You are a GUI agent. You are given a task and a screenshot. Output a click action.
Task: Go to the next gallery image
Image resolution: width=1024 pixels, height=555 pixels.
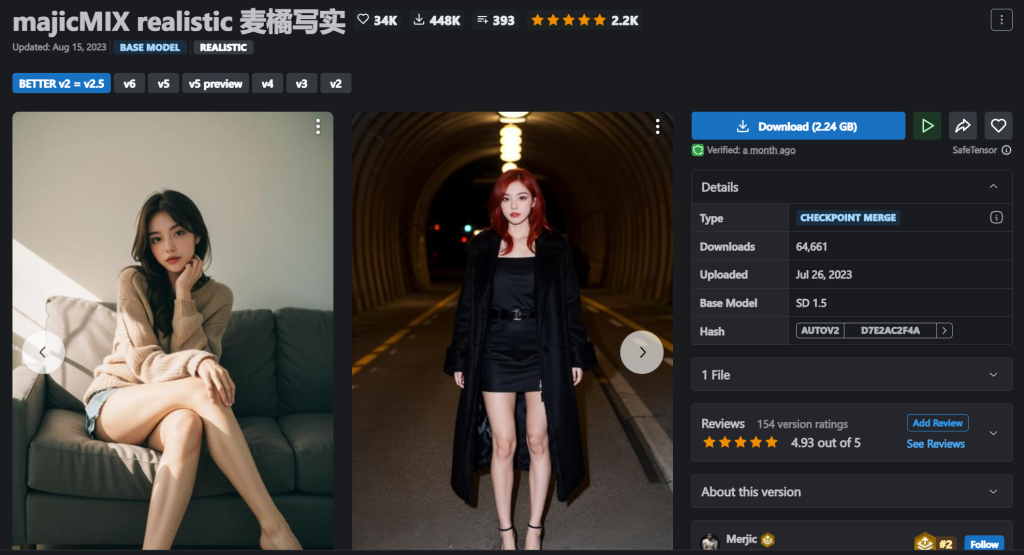pyautogui.click(x=641, y=352)
